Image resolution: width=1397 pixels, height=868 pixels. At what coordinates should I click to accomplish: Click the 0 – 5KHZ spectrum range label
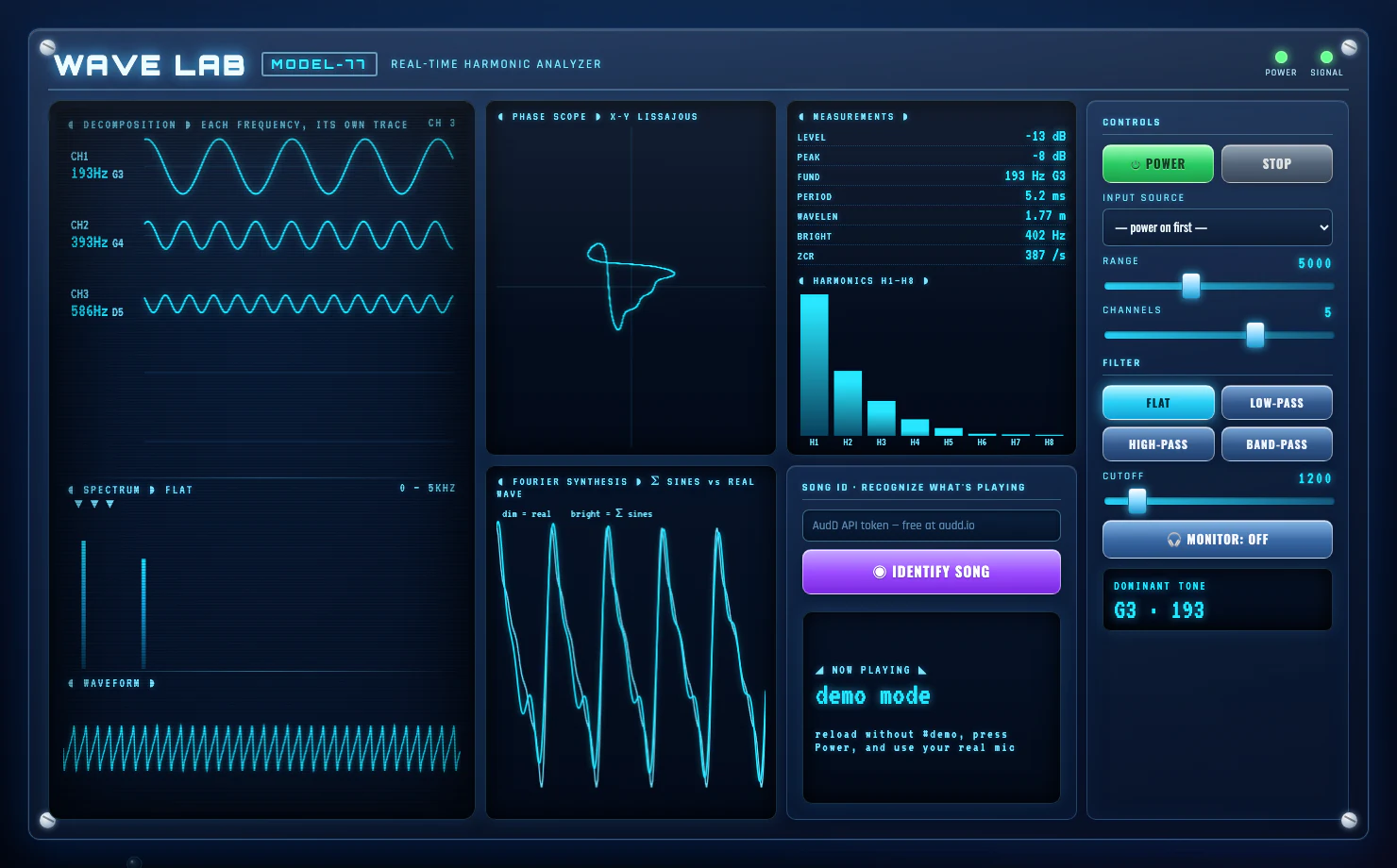click(x=428, y=488)
